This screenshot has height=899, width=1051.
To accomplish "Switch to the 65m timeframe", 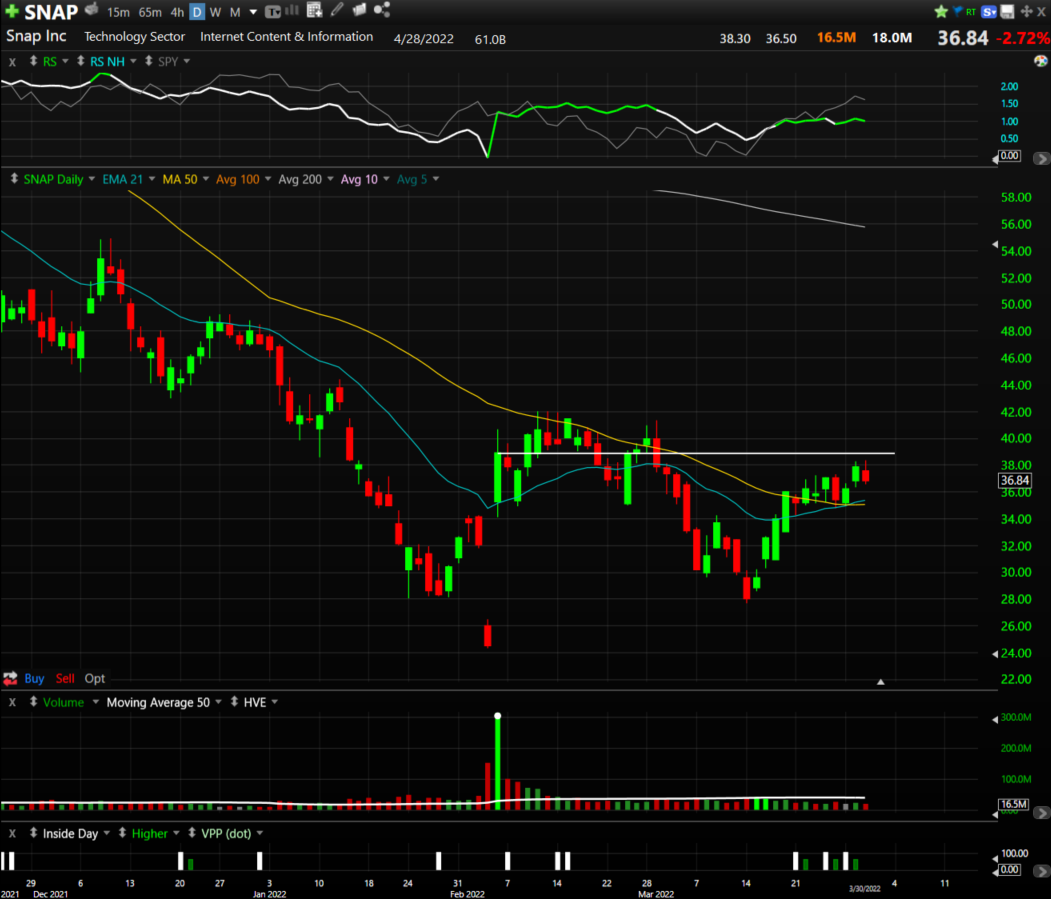I will [x=150, y=12].
